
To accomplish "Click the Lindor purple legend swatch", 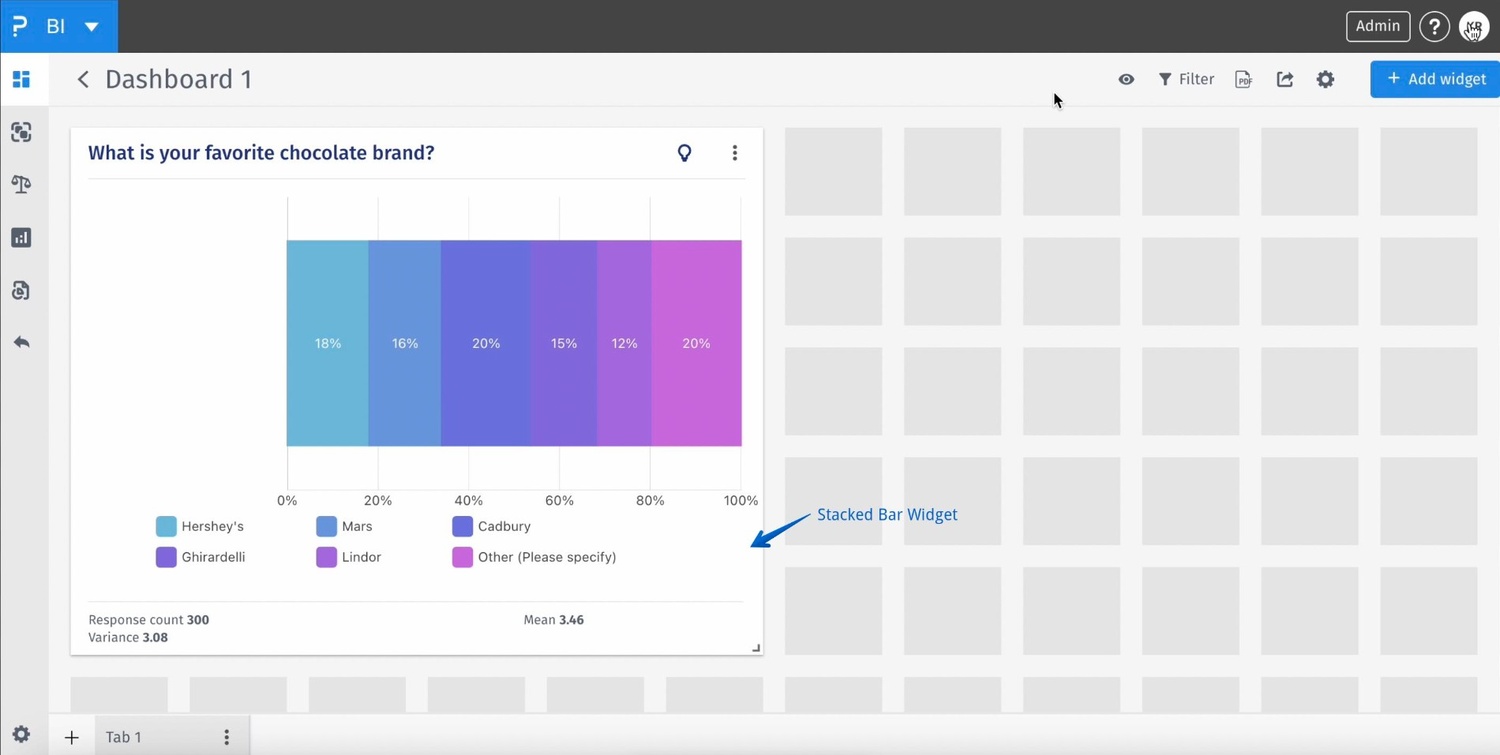I will pos(326,558).
